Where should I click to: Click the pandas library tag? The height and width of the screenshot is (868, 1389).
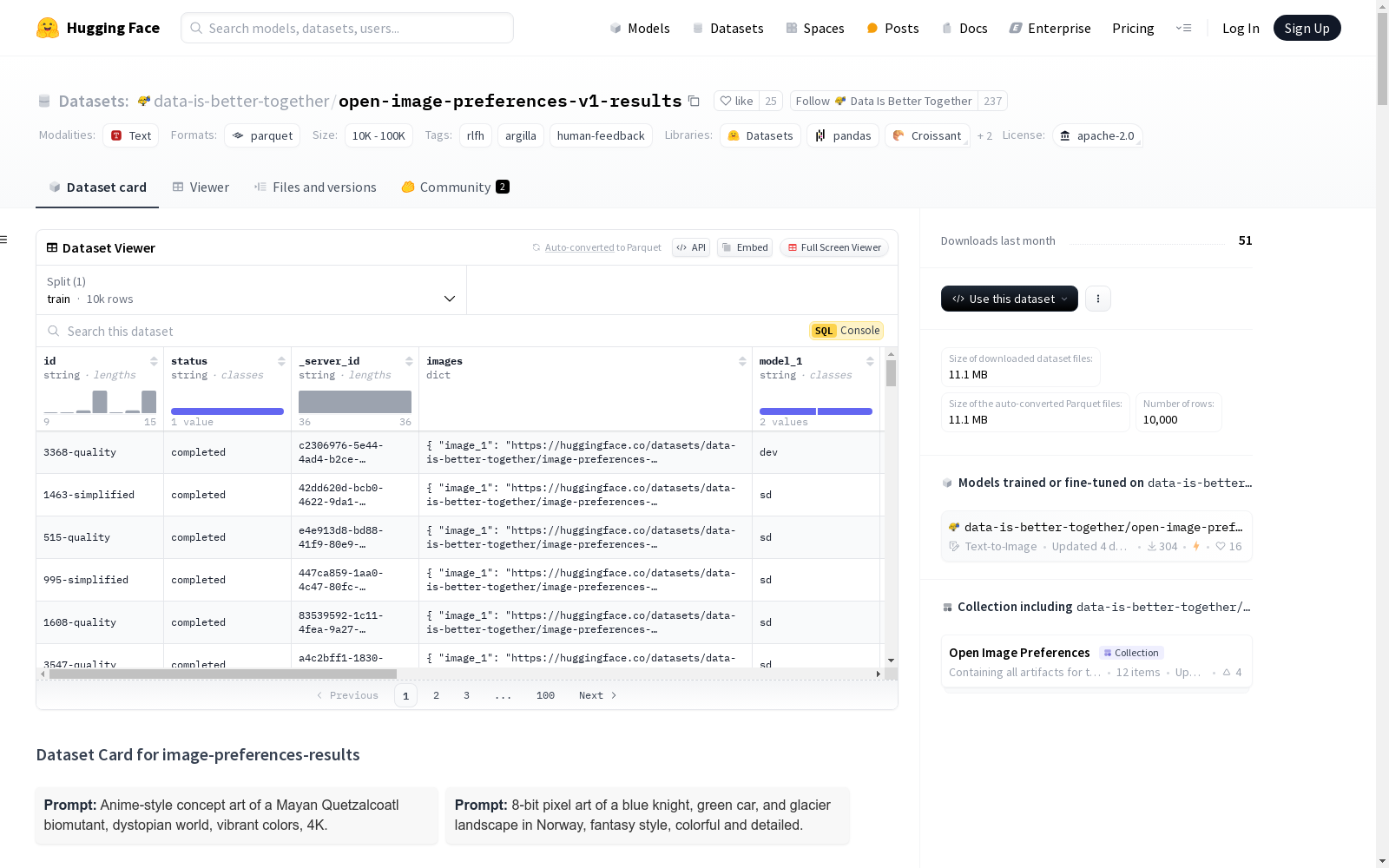click(843, 135)
